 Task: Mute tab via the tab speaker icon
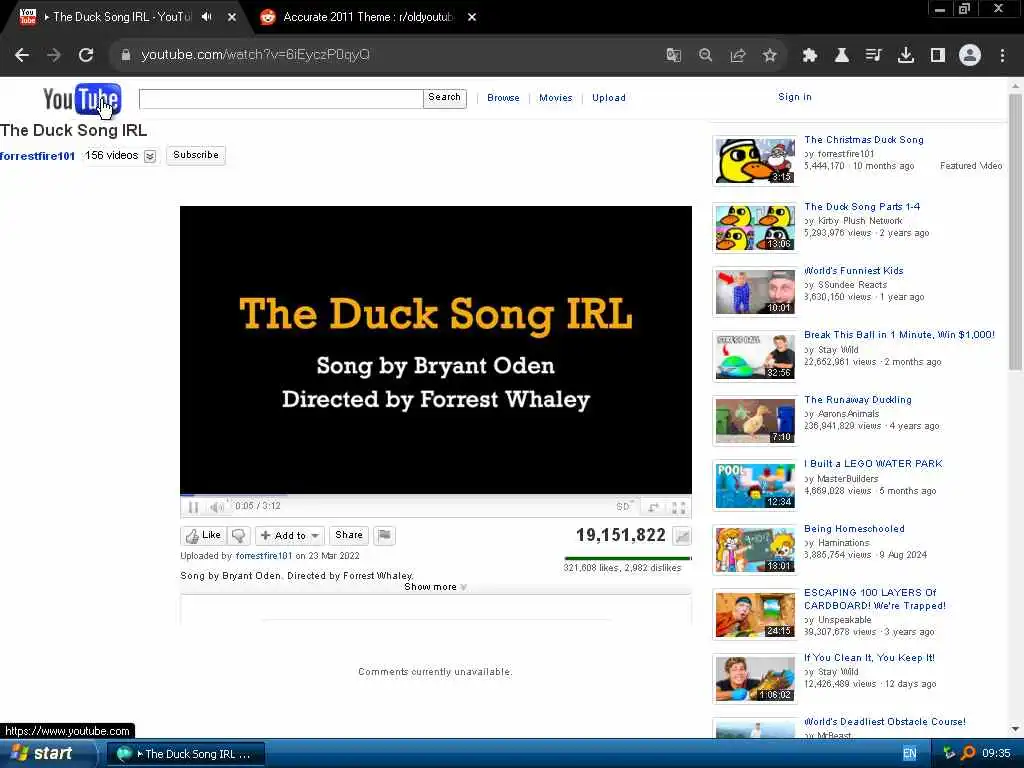[x=207, y=17]
